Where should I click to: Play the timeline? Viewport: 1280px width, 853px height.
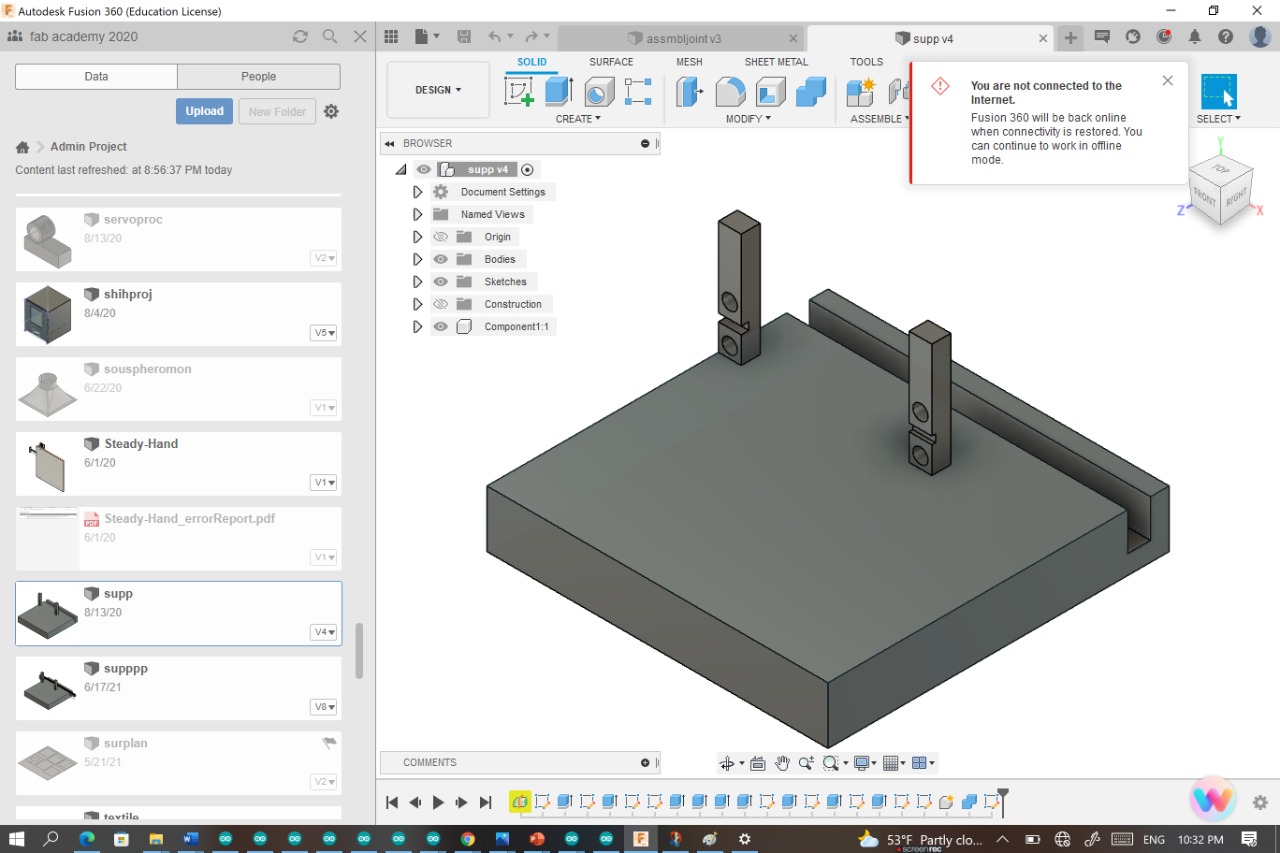click(438, 802)
